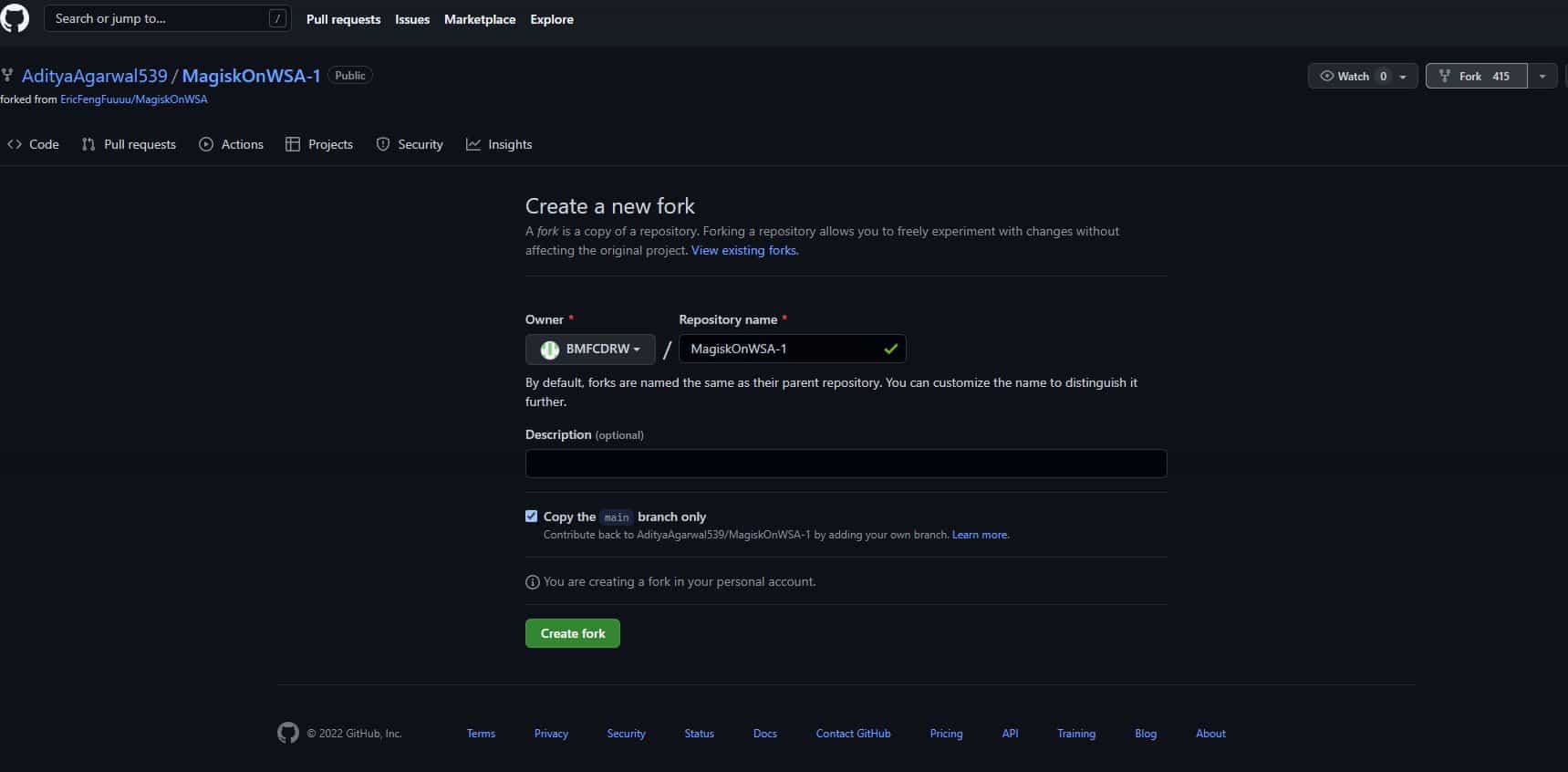Image resolution: width=1568 pixels, height=772 pixels.
Task: Open the repository Security tab
Action: (410, 144)
